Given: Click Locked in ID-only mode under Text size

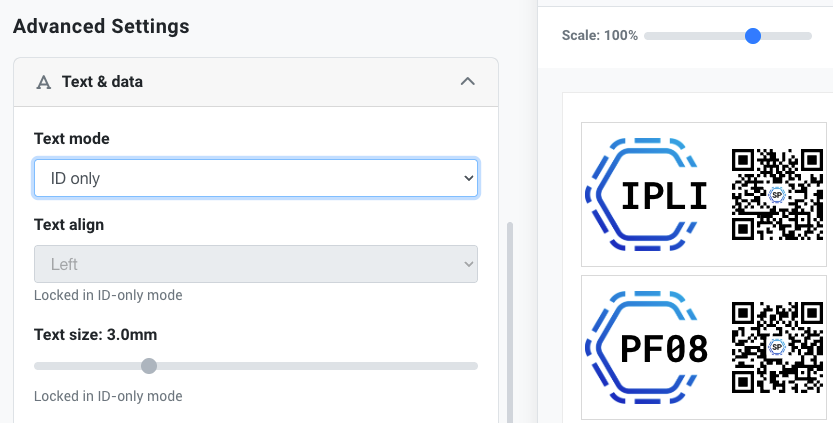Looking at the screenshot, I should click(x=108, y=396).
